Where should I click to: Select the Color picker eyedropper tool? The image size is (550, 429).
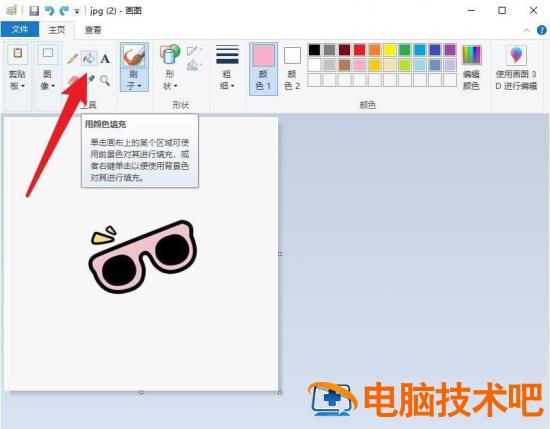click(90, 79)
